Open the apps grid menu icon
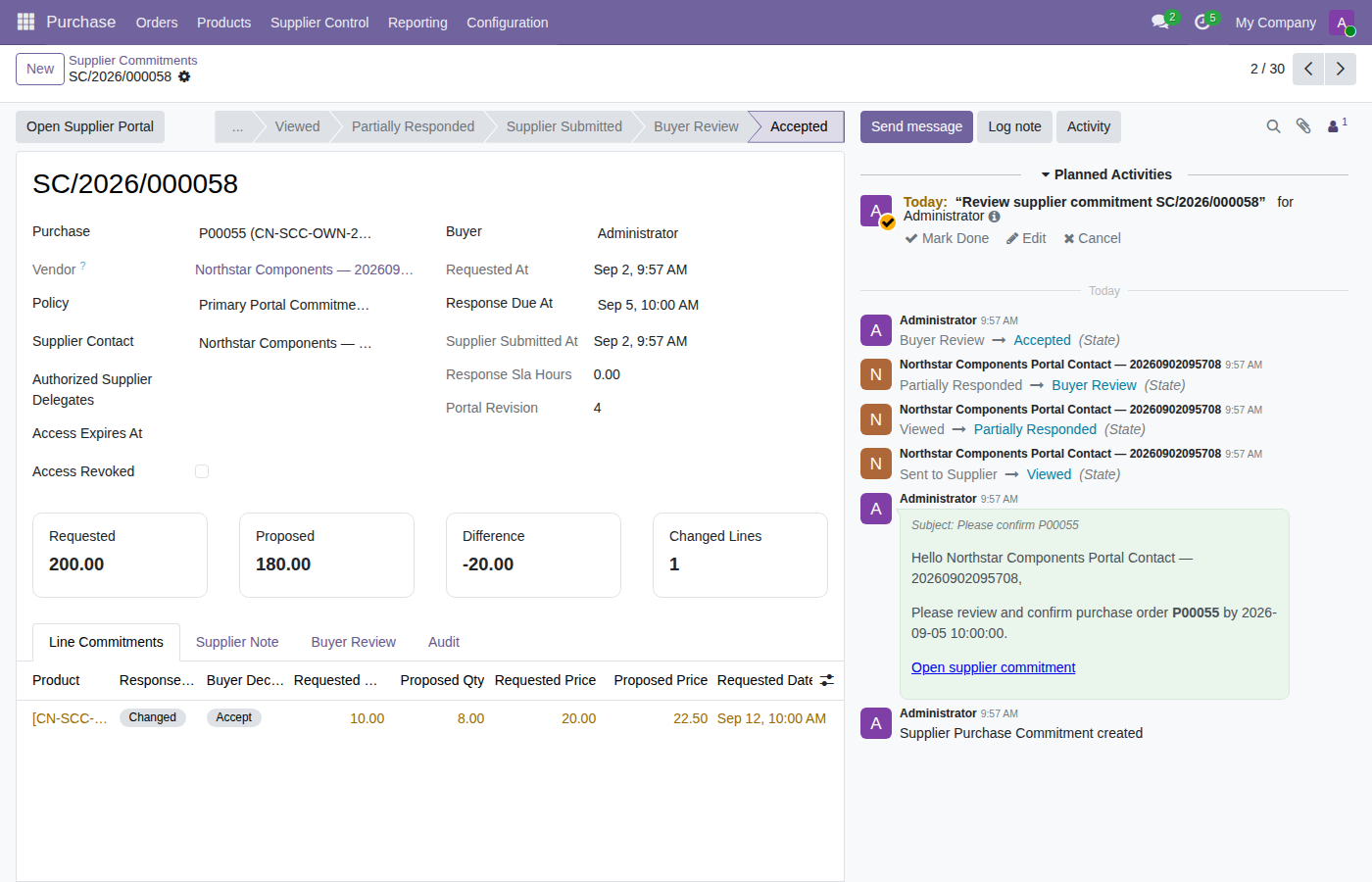Screen dimensions: 1372x882 point(25,22)
